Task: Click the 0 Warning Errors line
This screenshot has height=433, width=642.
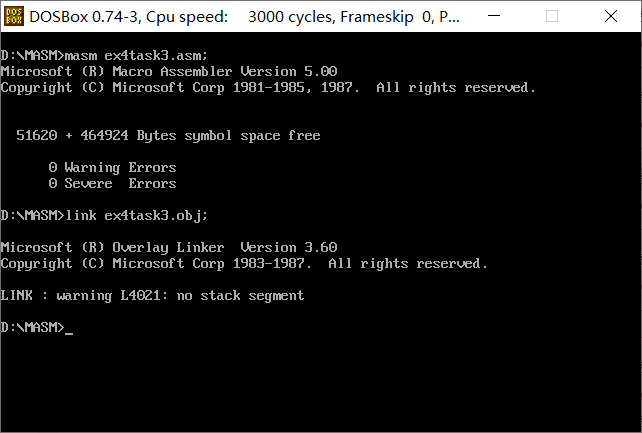Action: [112, 167]
